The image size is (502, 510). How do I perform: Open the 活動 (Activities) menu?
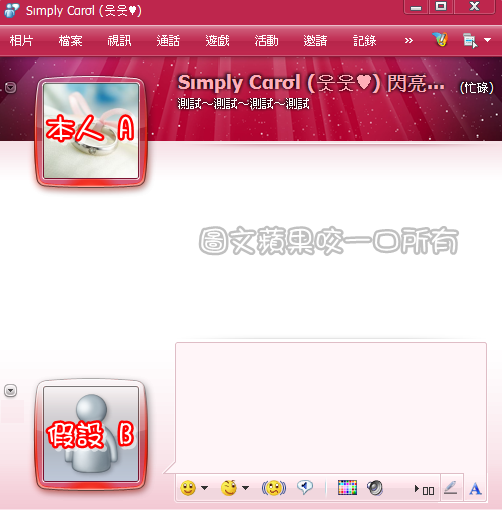click(x=266, y=41)
